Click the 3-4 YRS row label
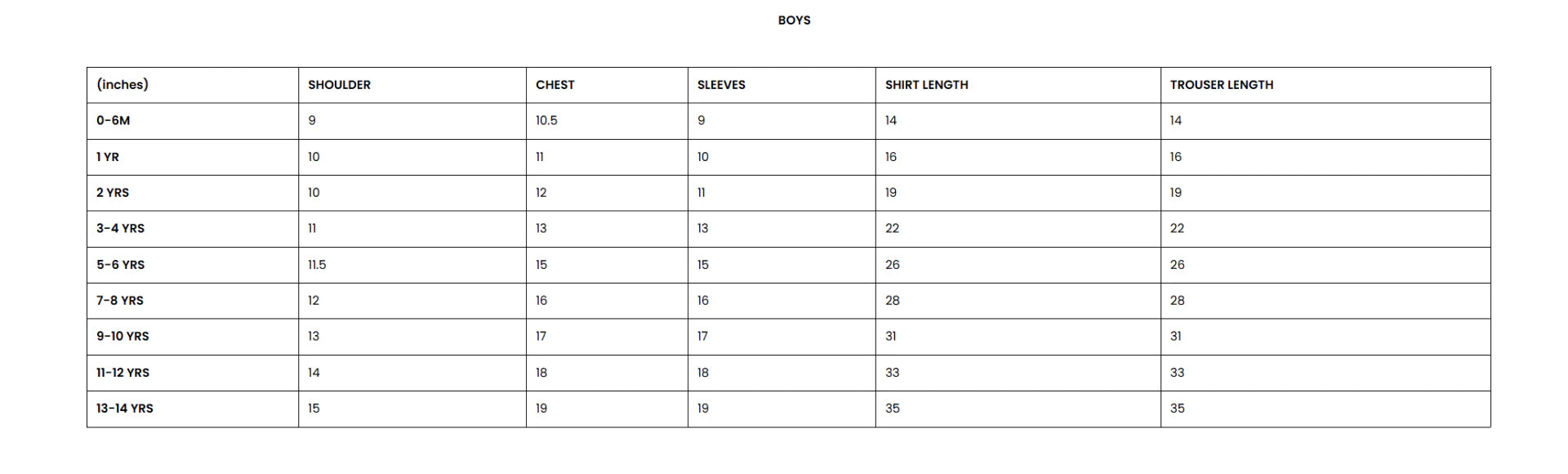 tap(120, 229)
